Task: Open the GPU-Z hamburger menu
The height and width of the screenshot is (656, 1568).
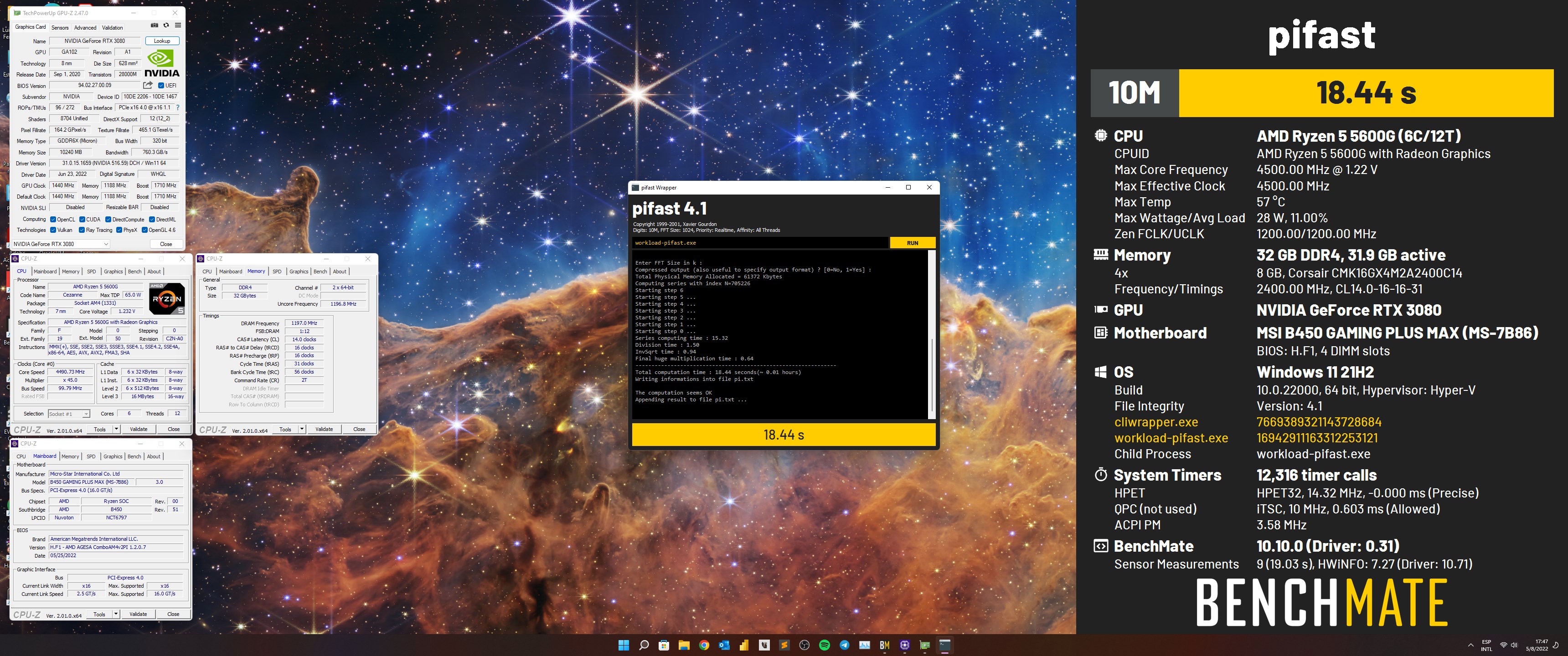Action: (178, 26)
